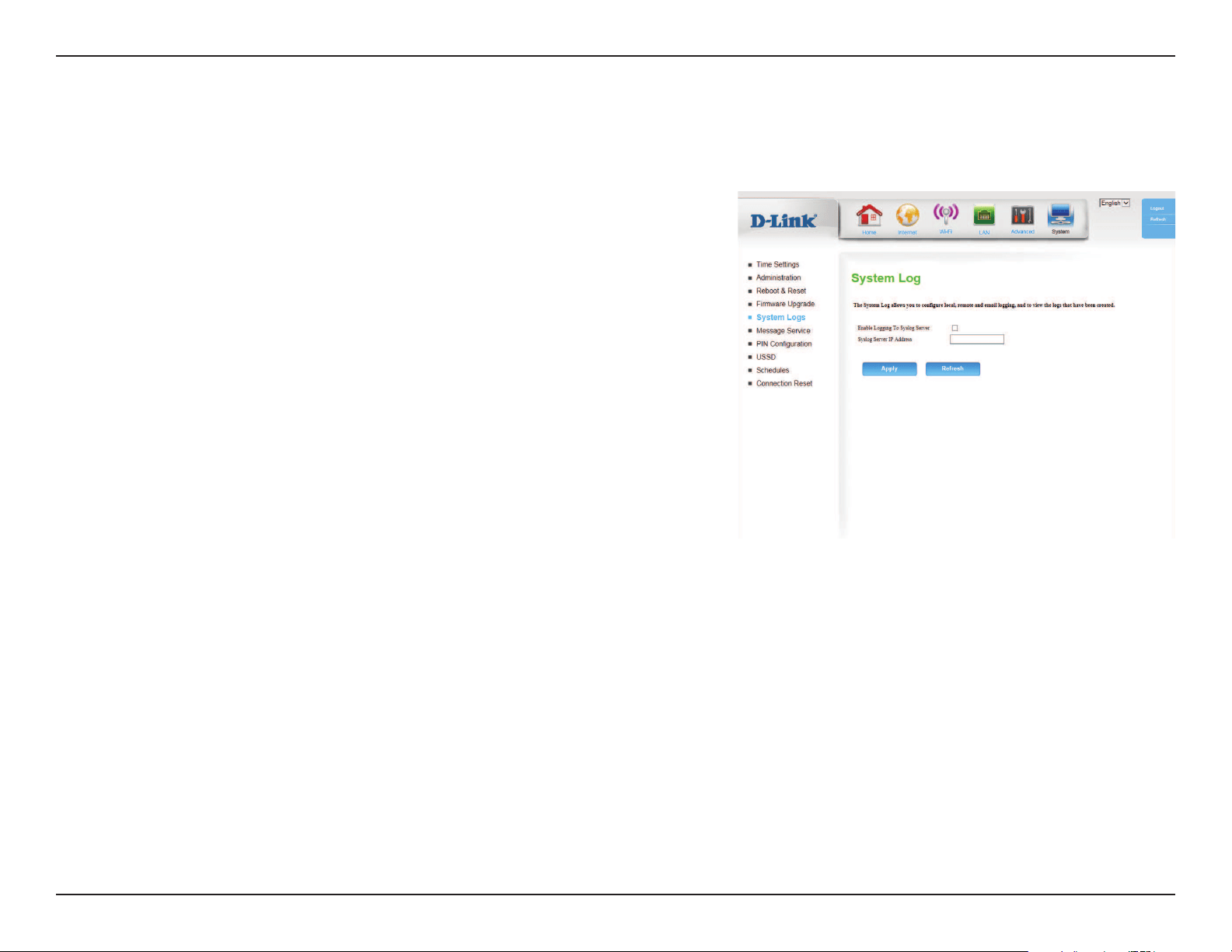The width and height of the screenshot is (1232, 952).
Task: Open the LAN port icon
Action: click(x=984, y=217)
